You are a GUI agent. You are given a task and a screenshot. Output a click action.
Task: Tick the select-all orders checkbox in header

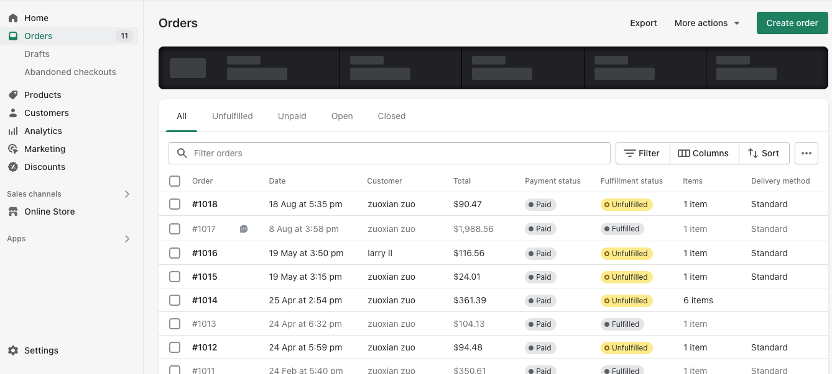(175, 181)
